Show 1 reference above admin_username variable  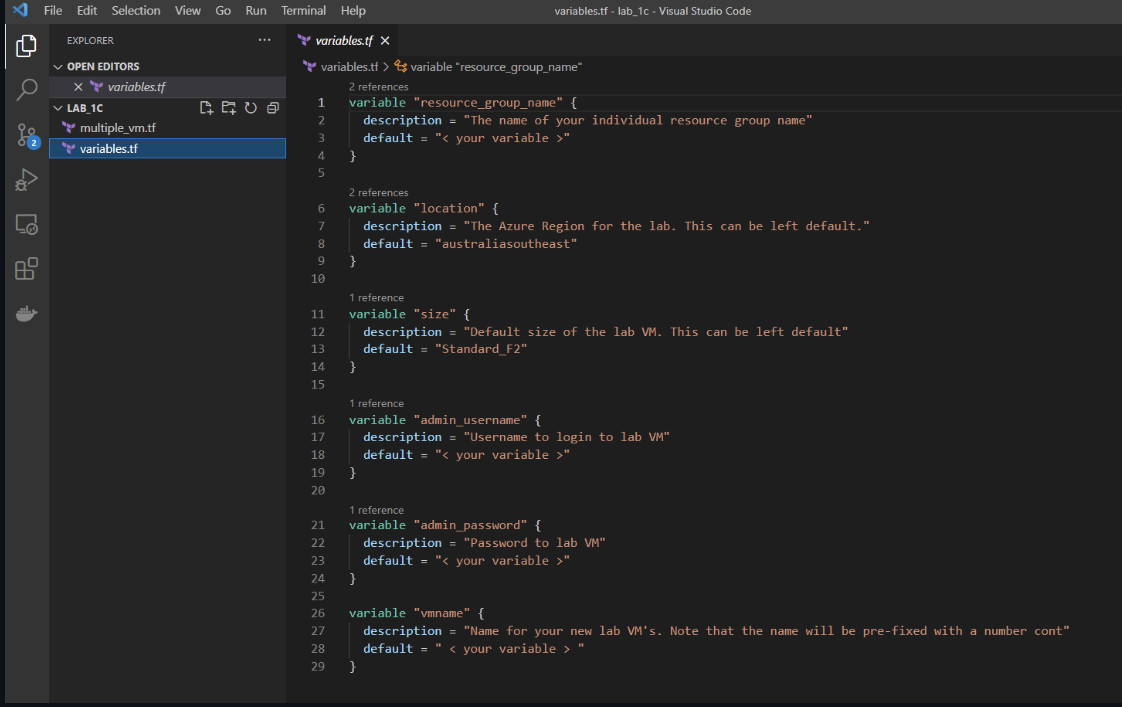(376, 404)
